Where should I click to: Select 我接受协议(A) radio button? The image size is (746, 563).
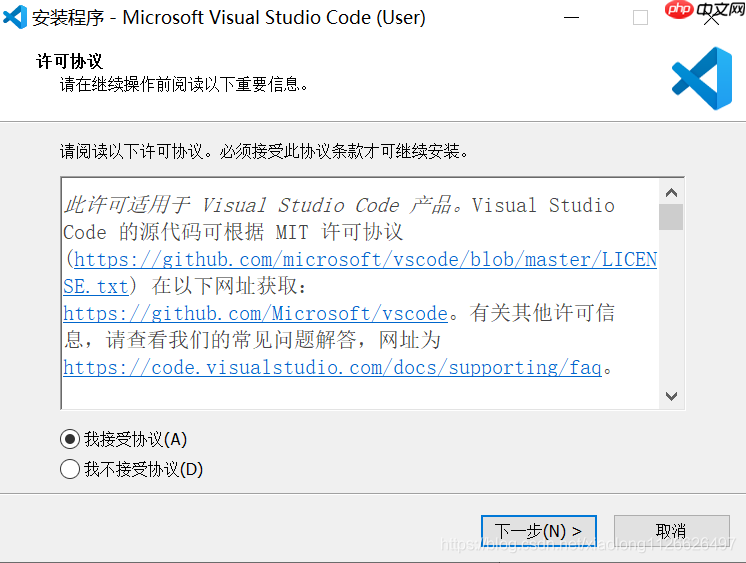pos(70,439)
